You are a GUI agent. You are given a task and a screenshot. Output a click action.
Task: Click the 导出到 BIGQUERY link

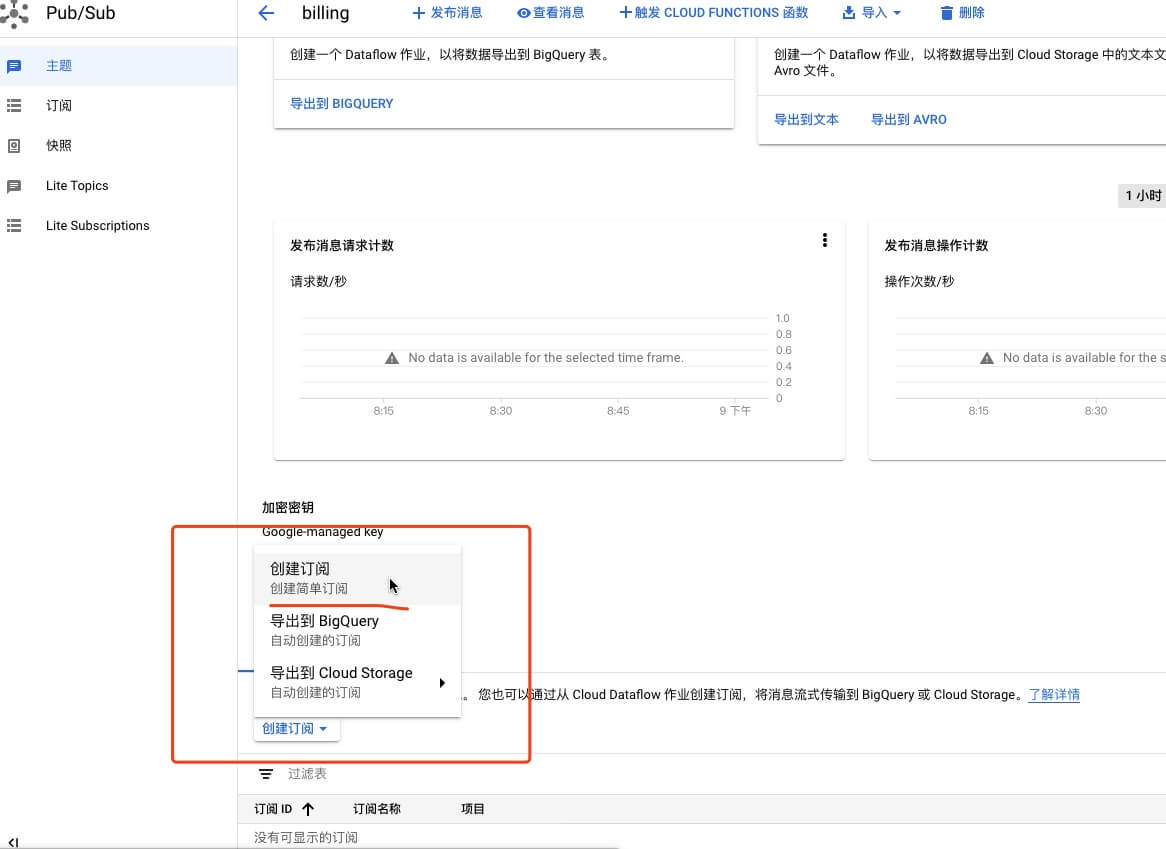coord(341,103)
